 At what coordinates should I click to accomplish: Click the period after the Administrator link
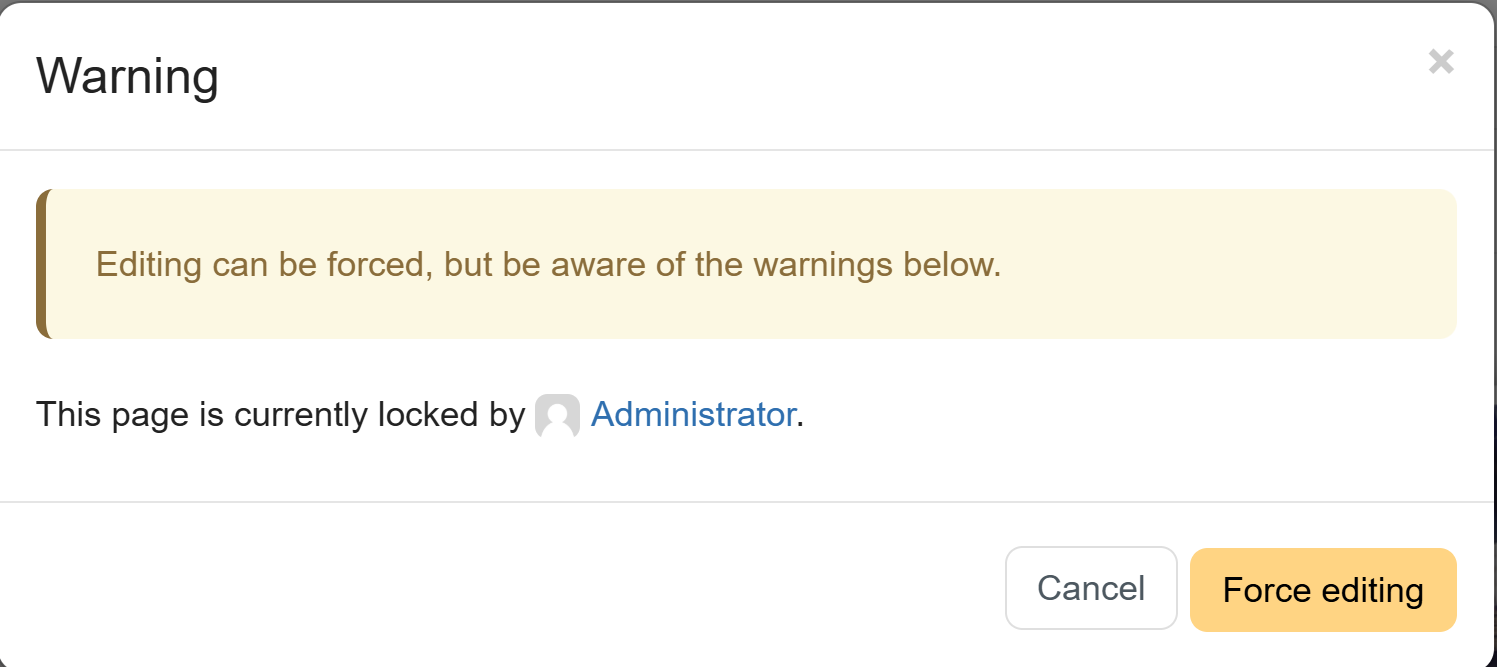pyautogui.click(x=801, y=416)
